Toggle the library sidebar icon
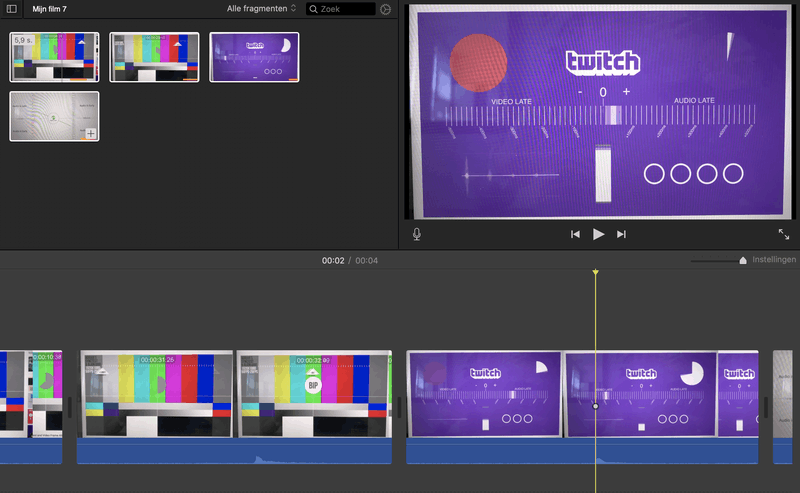This screenshot has height=493, width=800. tap(11, 9)
